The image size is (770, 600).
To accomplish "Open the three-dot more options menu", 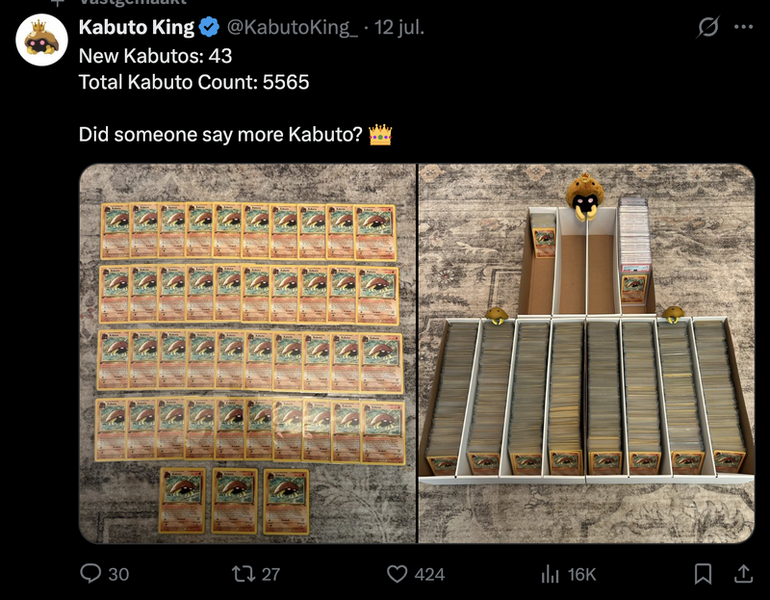I will click(743, 27).
